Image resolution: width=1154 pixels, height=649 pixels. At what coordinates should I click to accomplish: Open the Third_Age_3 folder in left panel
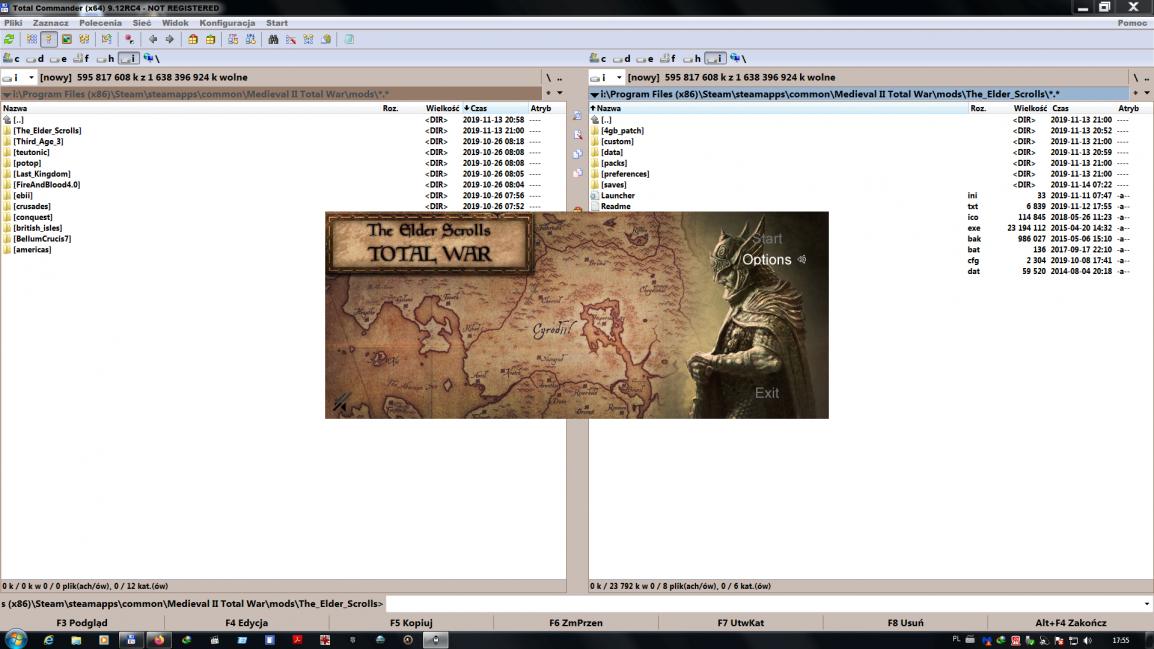coord(38,142)
